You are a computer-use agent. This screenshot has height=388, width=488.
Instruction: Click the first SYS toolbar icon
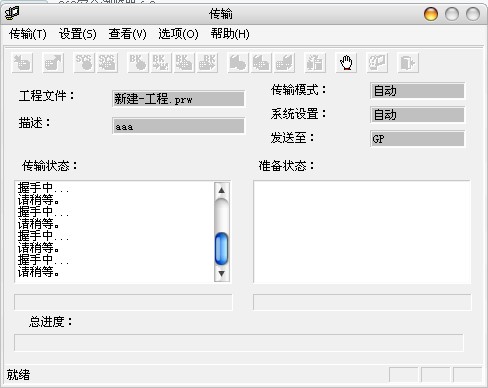[84, 63]
